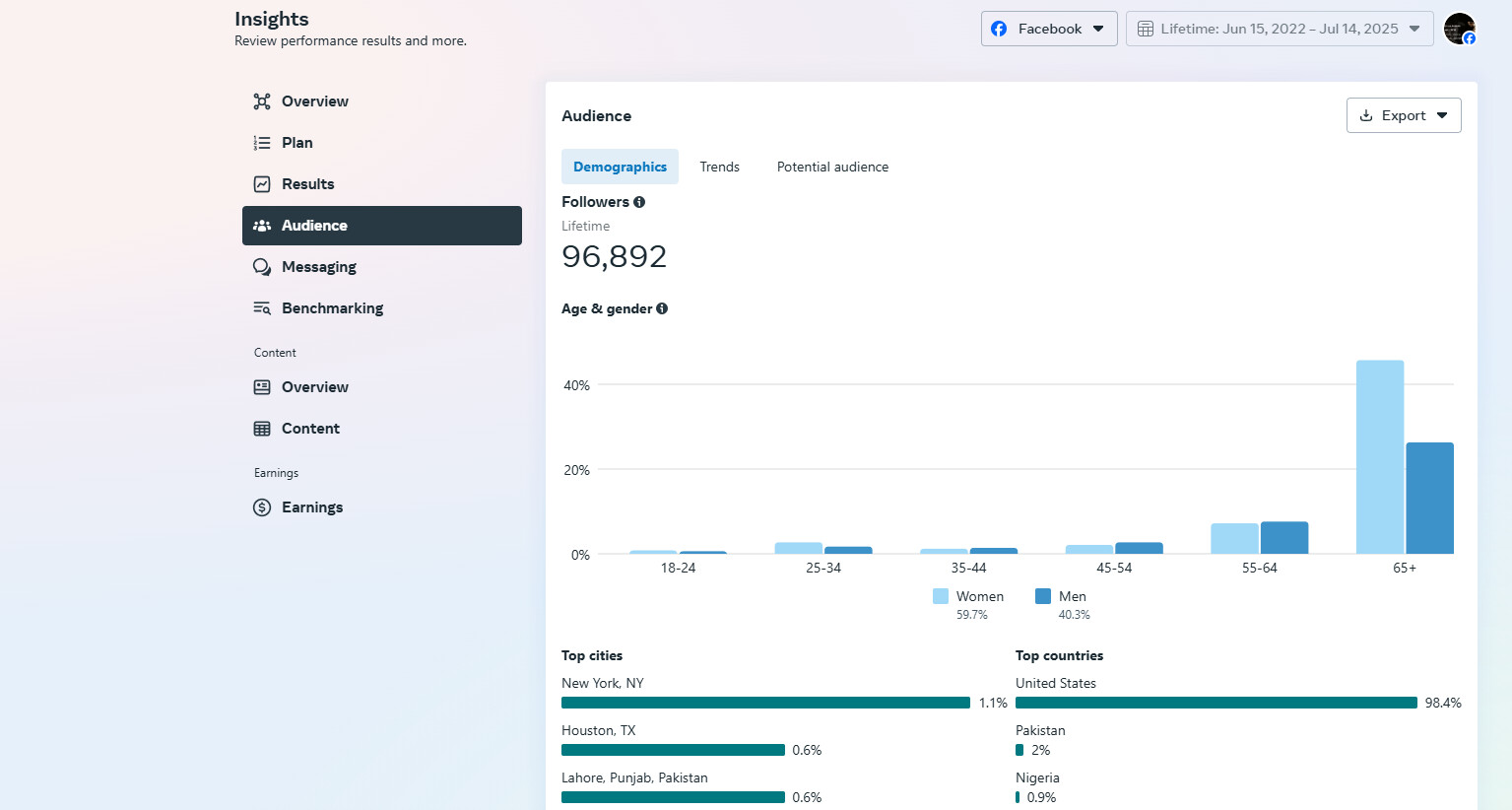The image size is (1512, 810).
Task: Click the Messaging chat bubble icon
Action: coord(262,267)
